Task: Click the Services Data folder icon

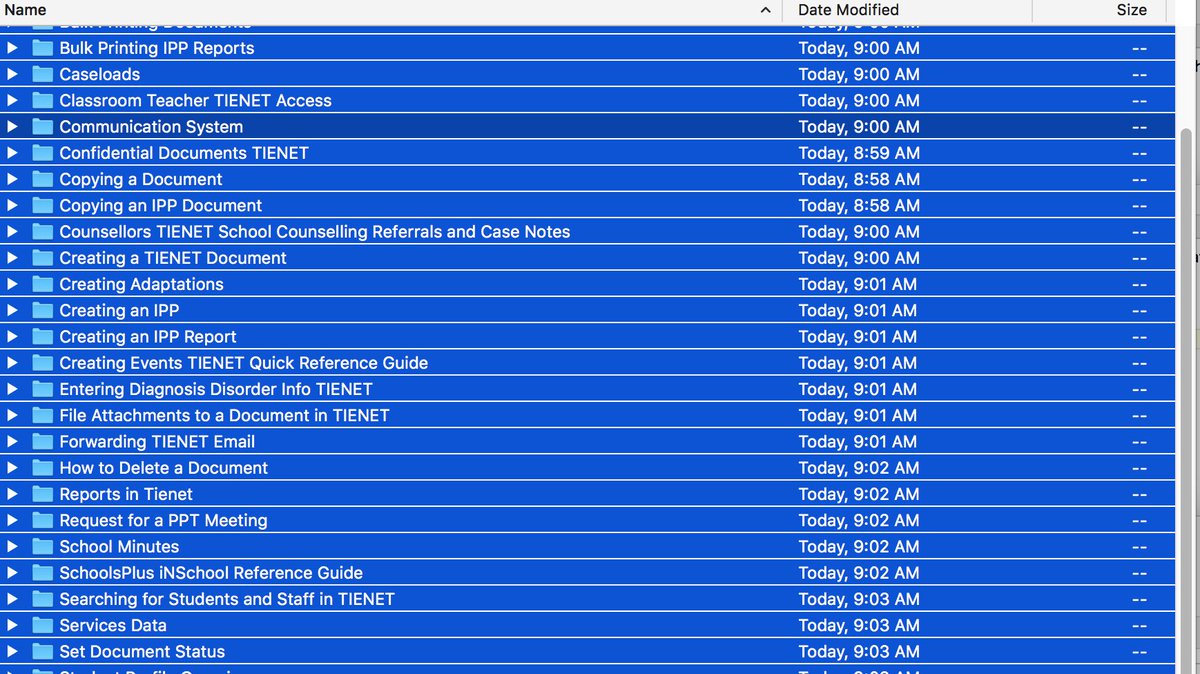Action: click(x=42, y=625)
